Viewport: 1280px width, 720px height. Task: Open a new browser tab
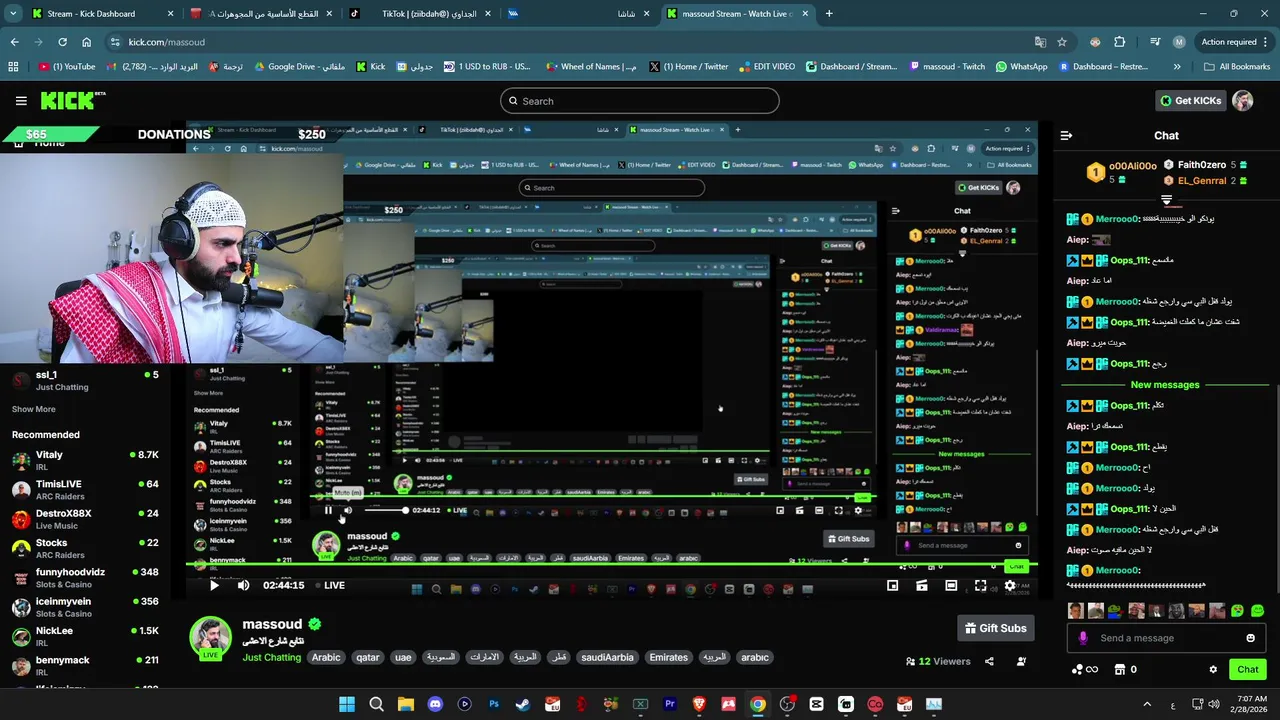828,14
